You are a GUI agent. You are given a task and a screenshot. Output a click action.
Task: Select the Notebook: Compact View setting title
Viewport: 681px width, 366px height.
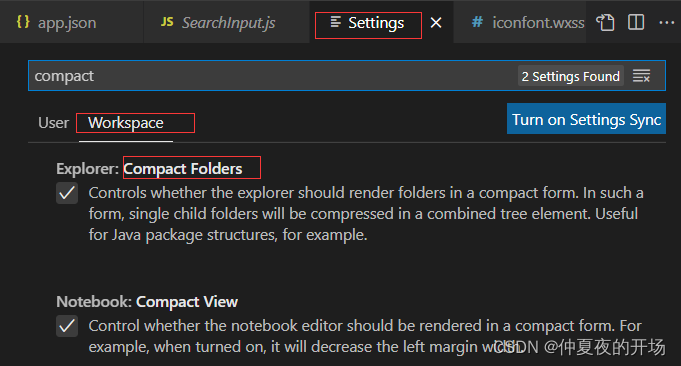[147, 301]
